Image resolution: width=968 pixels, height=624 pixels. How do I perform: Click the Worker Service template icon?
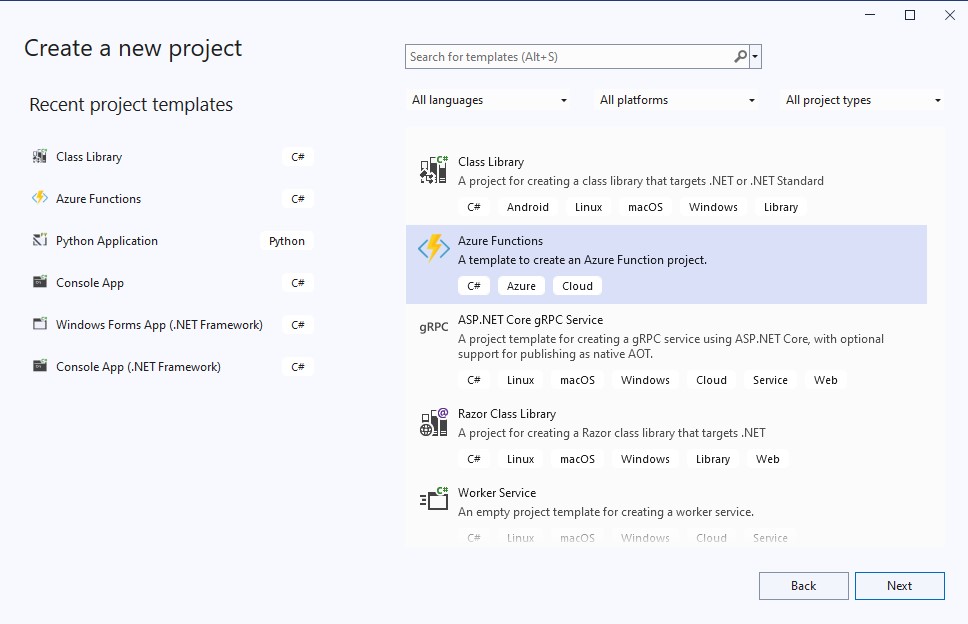[x=433, y=499]
